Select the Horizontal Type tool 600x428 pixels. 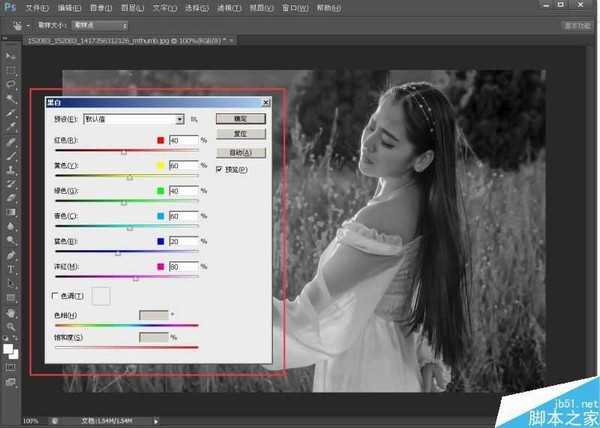pyautogui.click(x=12, y=269)
